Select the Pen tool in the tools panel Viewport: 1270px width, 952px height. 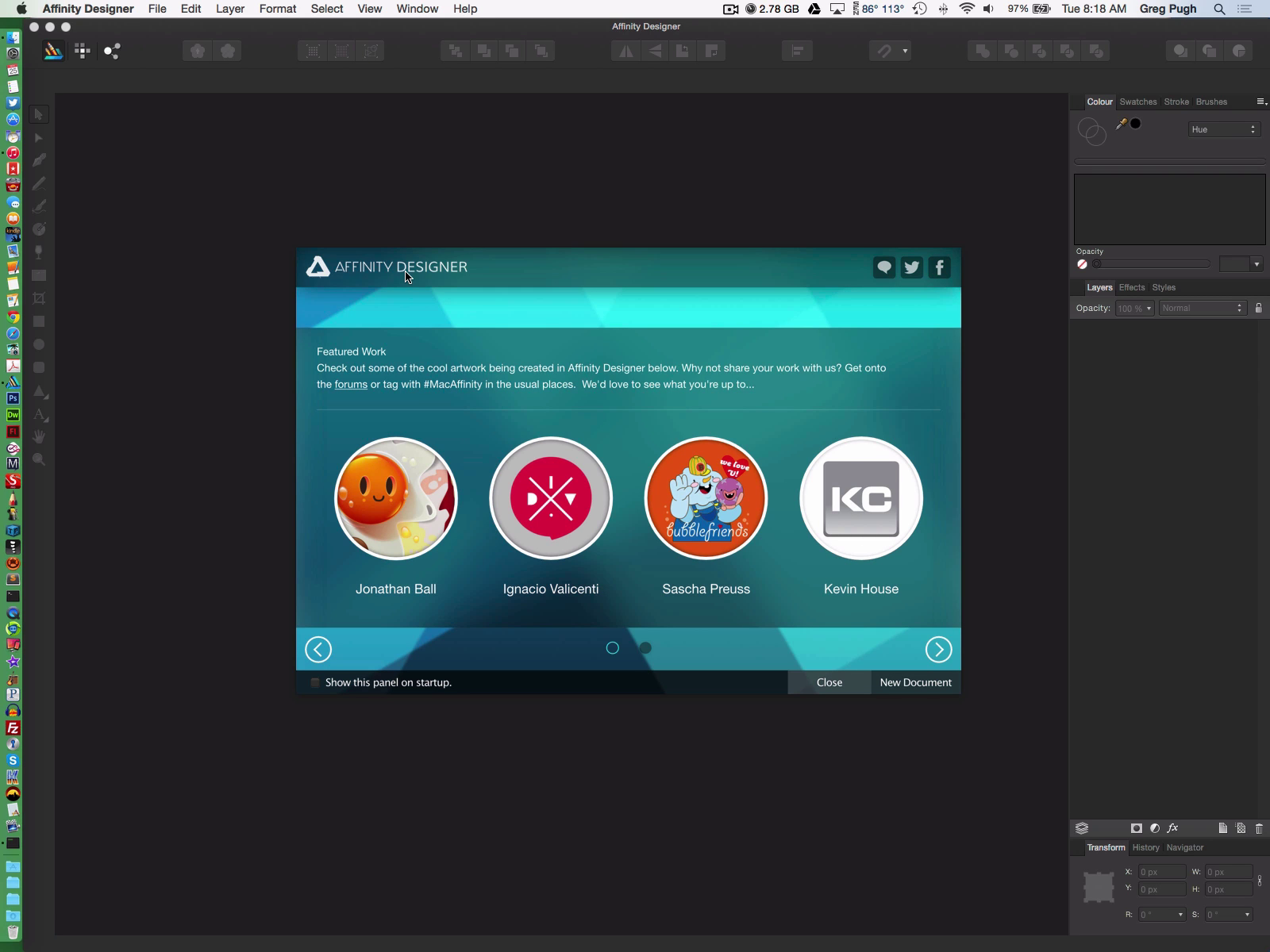(38, 160)
